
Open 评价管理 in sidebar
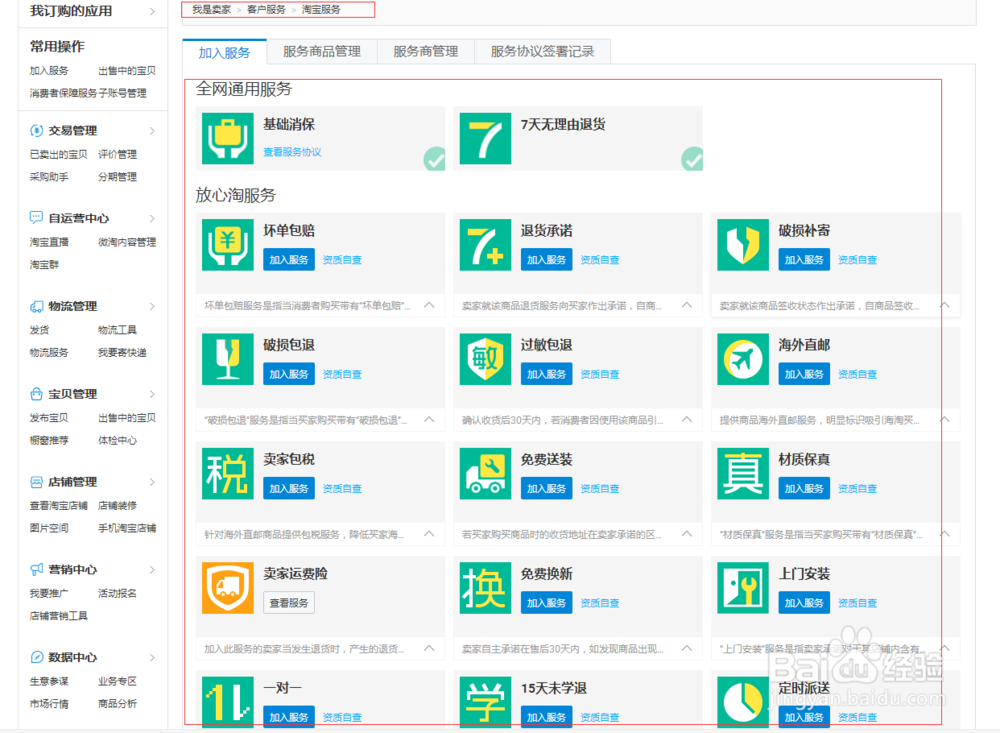tap(117, 154)
